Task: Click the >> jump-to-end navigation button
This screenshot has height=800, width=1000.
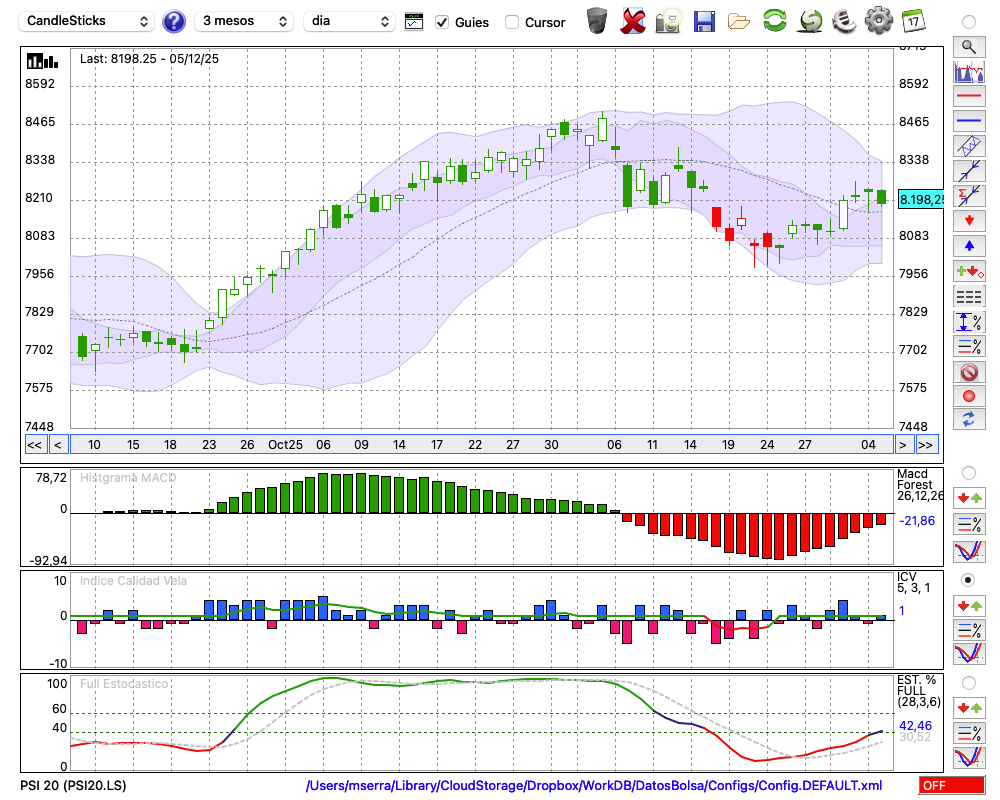Action: (927, 445)
